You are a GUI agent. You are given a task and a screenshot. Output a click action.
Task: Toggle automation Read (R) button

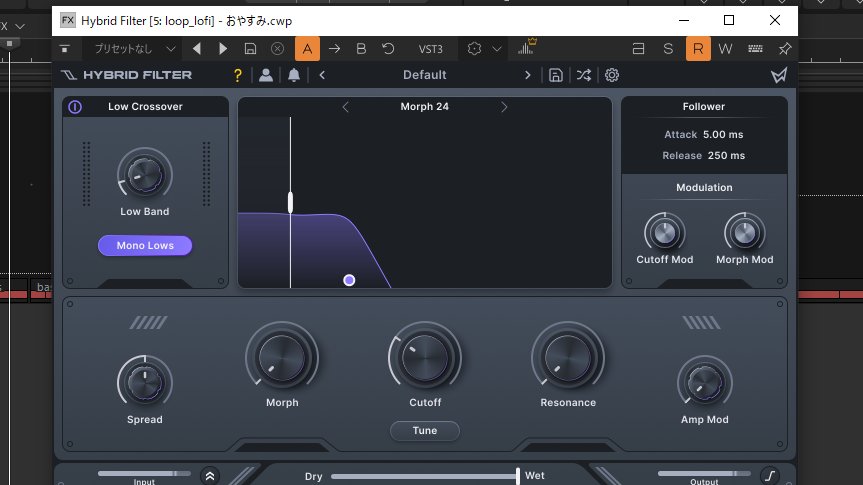pyautogui.click(x=698, y=49)
